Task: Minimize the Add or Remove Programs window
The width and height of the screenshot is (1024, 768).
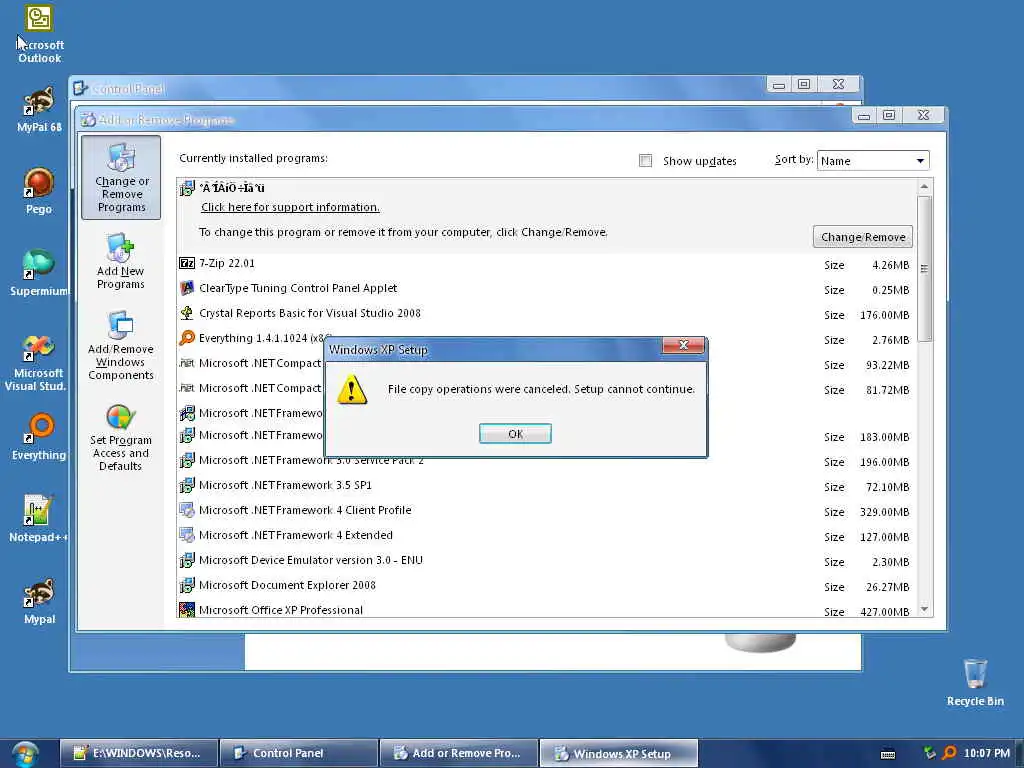Action: pos(864,116)
